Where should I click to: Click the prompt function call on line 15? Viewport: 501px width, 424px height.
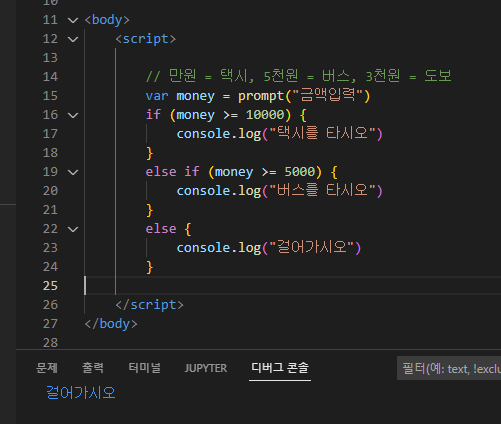point(261,96)
